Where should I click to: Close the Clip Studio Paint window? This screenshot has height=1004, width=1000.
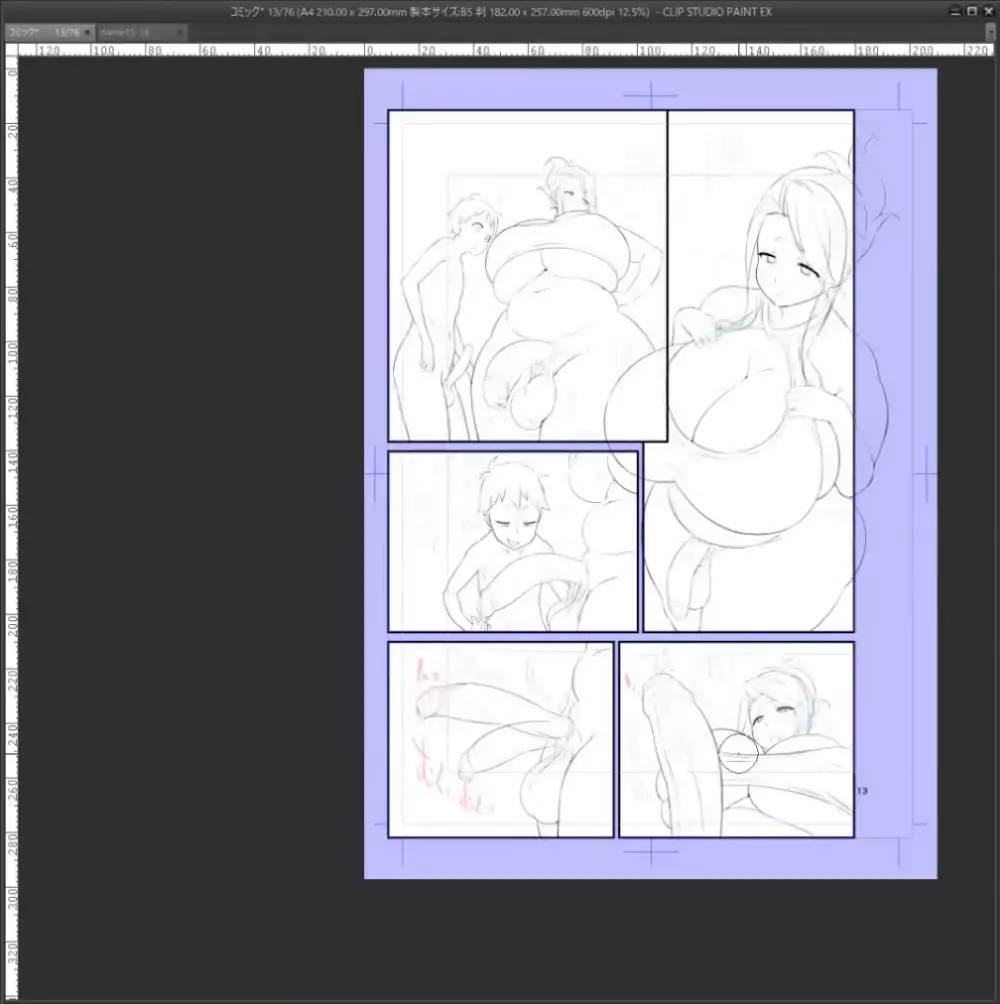pos(987,11)
